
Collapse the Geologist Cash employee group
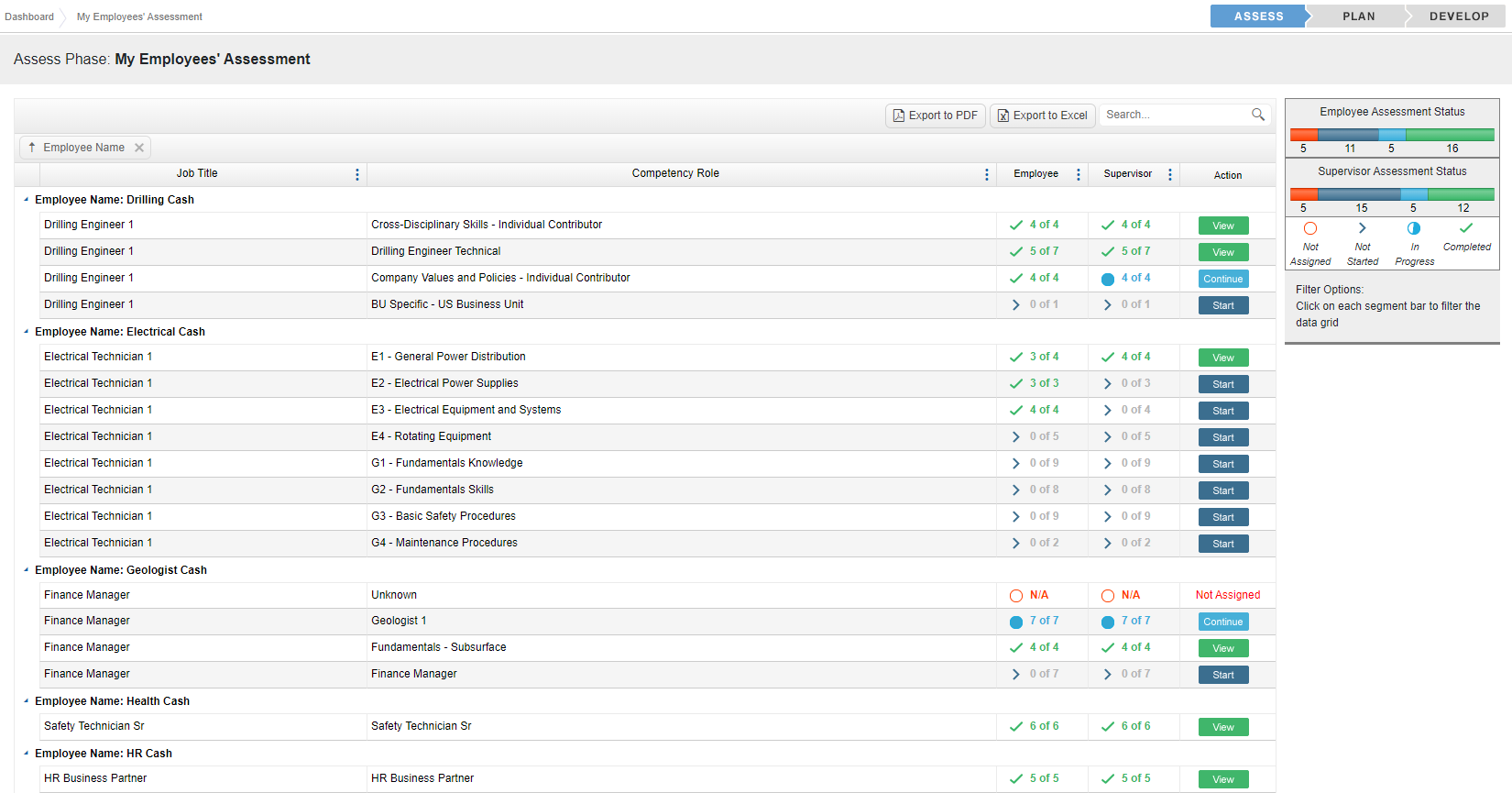pyautogui.click(x=26, y=570)
